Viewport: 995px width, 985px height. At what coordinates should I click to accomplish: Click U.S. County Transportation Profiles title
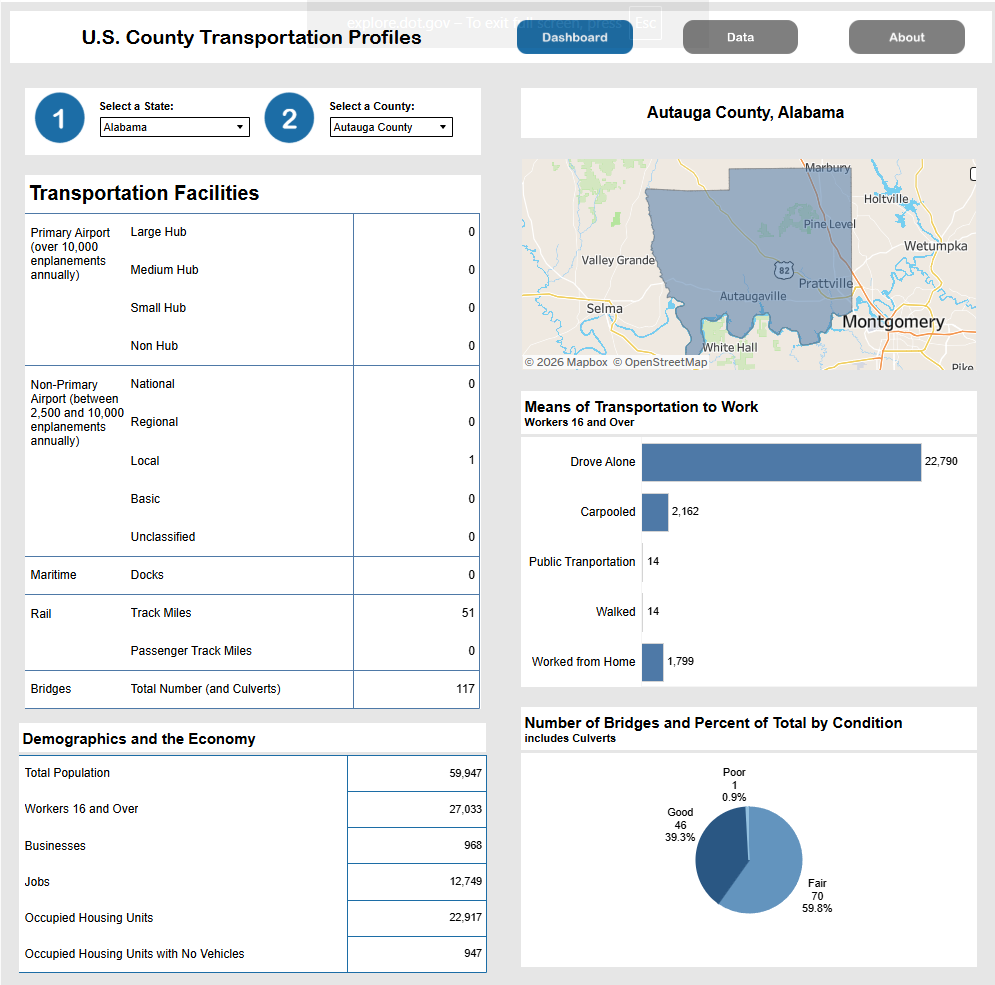tap(251, 37)
